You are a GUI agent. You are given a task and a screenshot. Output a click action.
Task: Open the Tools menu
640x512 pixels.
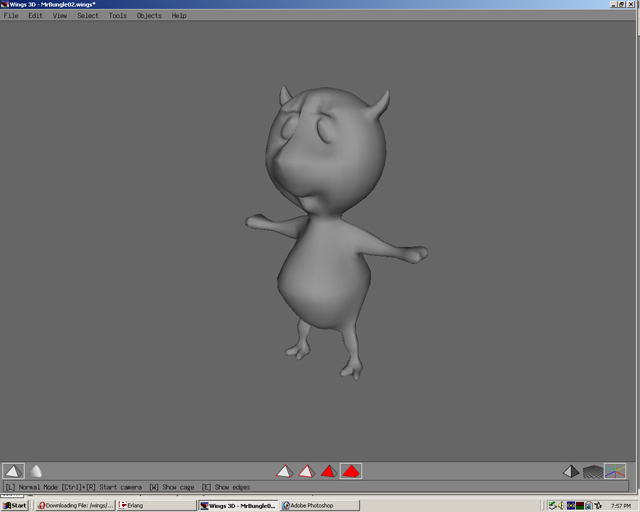click(118, 16)
